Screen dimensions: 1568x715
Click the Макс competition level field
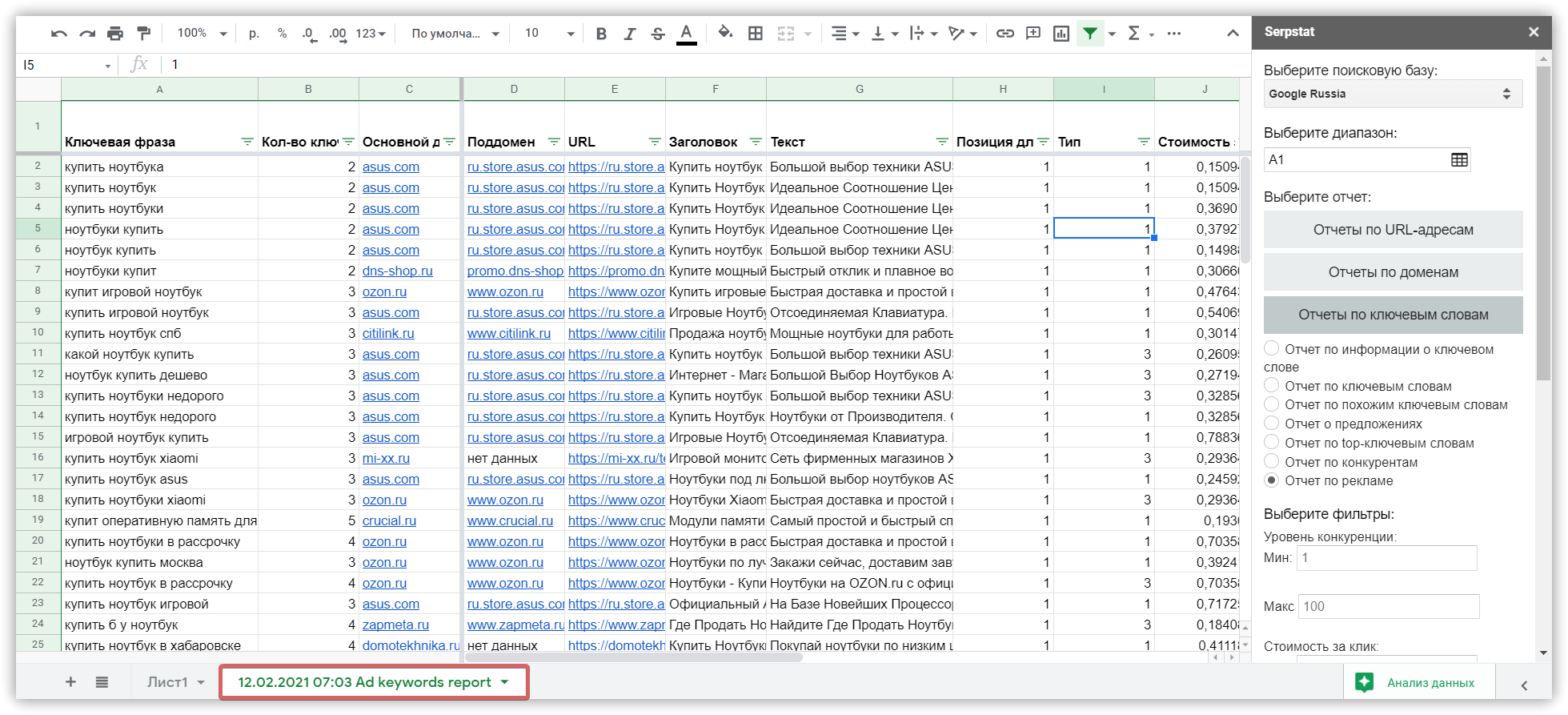[x=1388, y=606]
